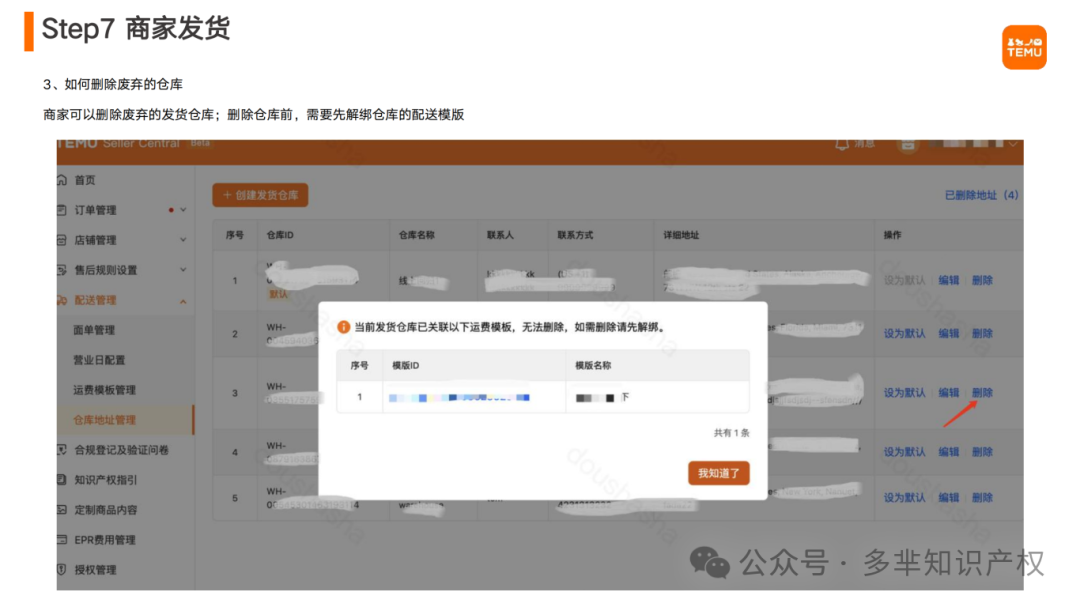Open 营业日配置 submenu item
Viewport: 1080px width, 607px height.
(x=99, y=360)
